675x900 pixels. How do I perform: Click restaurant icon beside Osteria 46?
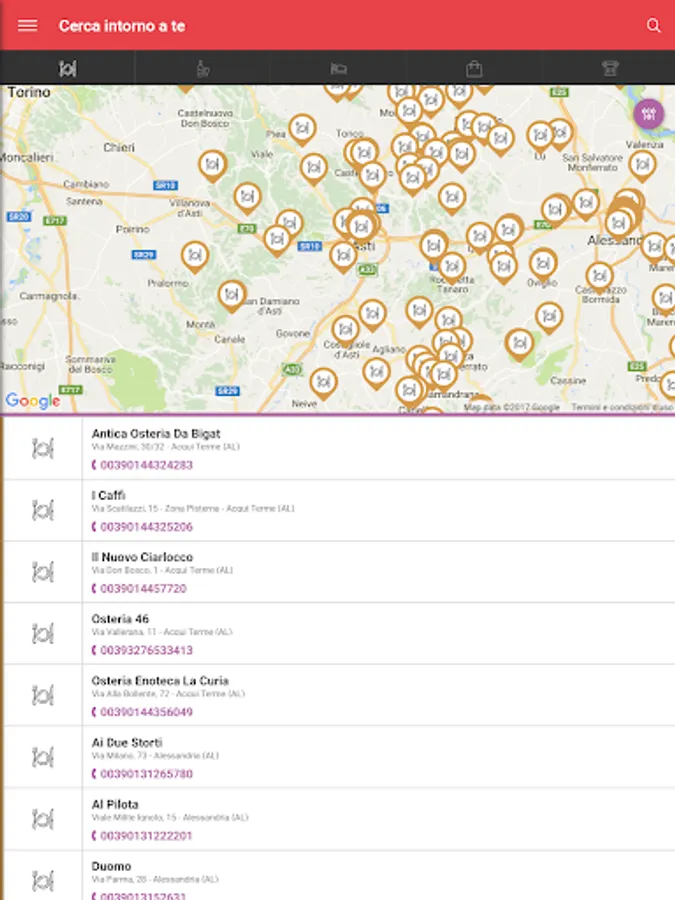click(42, 634)
